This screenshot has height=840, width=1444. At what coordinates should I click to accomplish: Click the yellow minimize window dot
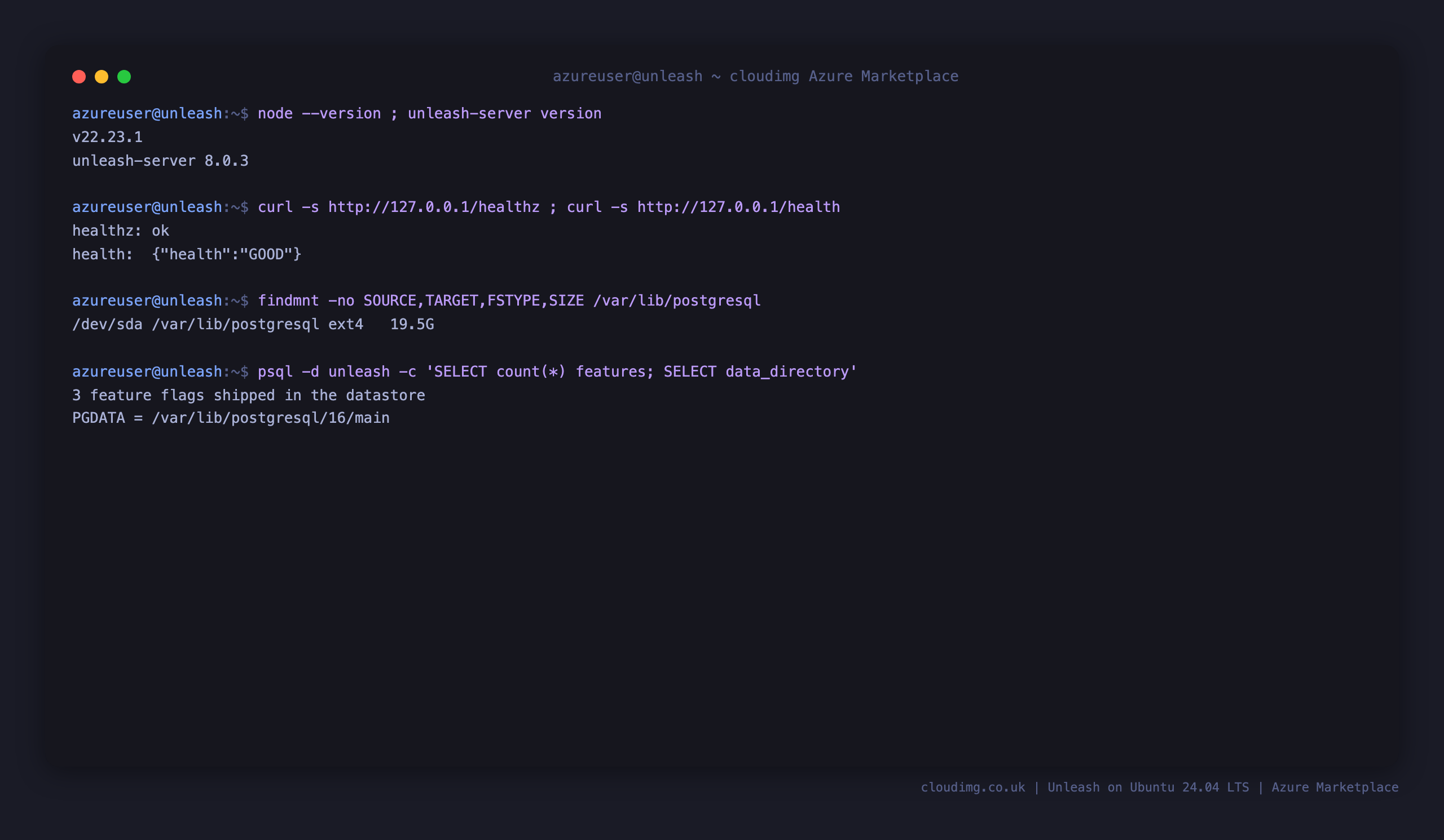click(x=102, y=77)
